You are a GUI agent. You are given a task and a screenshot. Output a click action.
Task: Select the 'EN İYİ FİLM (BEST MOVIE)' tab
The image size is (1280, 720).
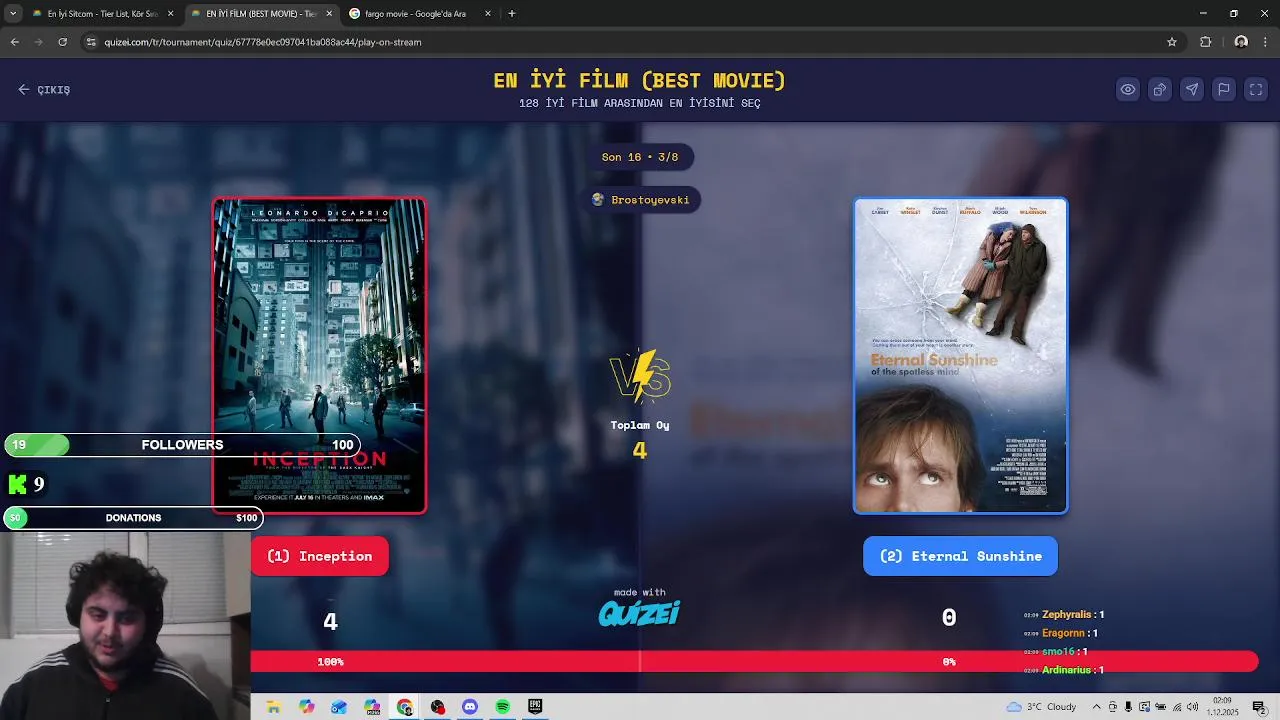pyautogui.click(x=261, y=14)
